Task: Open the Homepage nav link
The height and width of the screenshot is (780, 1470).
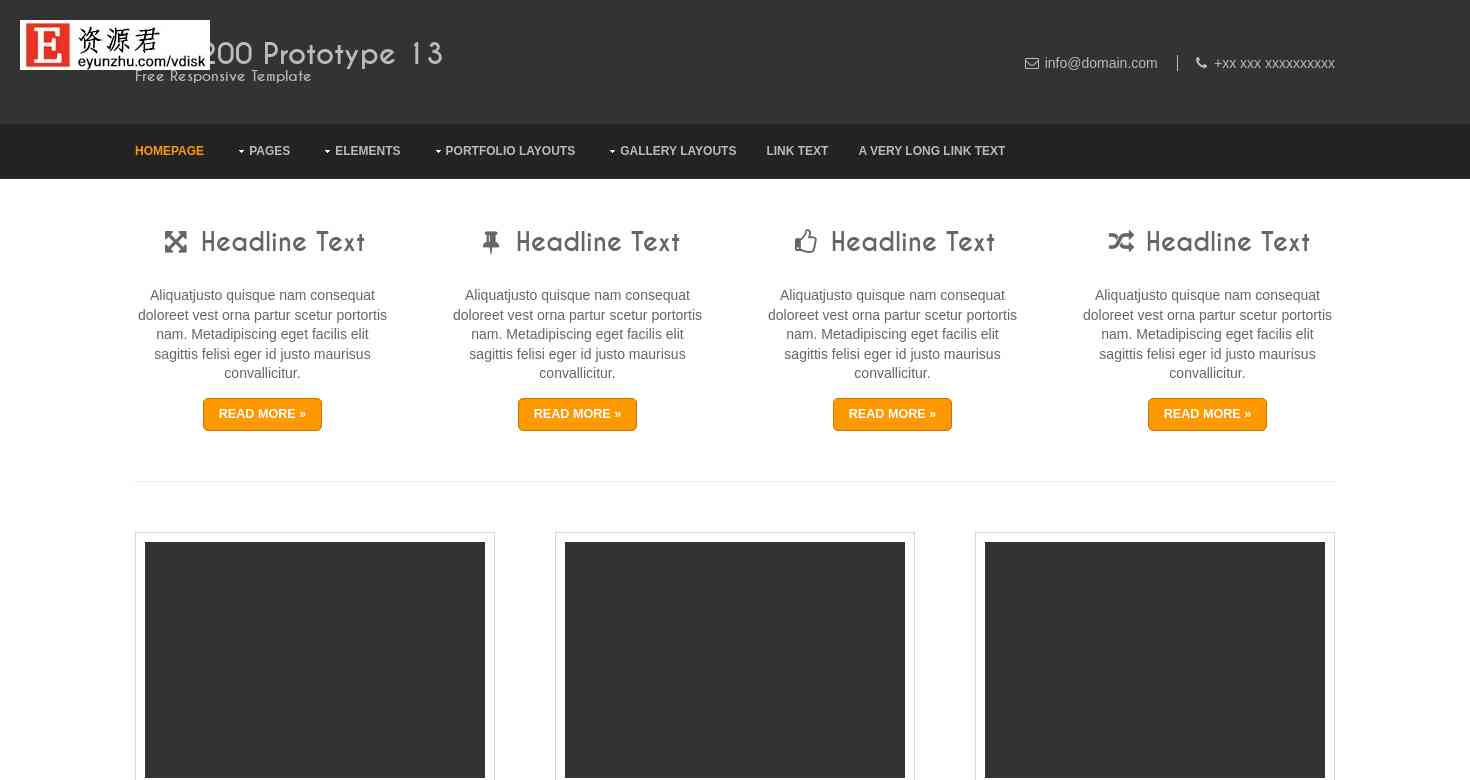Action: (x=169, y=151)
